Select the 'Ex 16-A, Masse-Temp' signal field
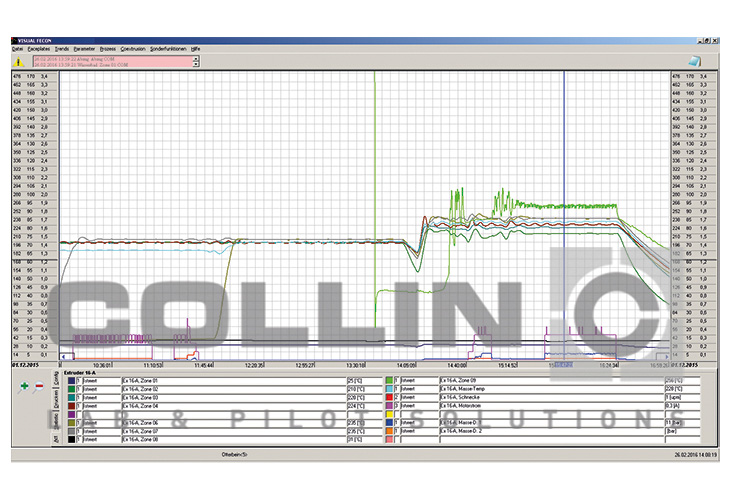Image resolution: width=730 pixels, height=500 pixels. point(551,389)
